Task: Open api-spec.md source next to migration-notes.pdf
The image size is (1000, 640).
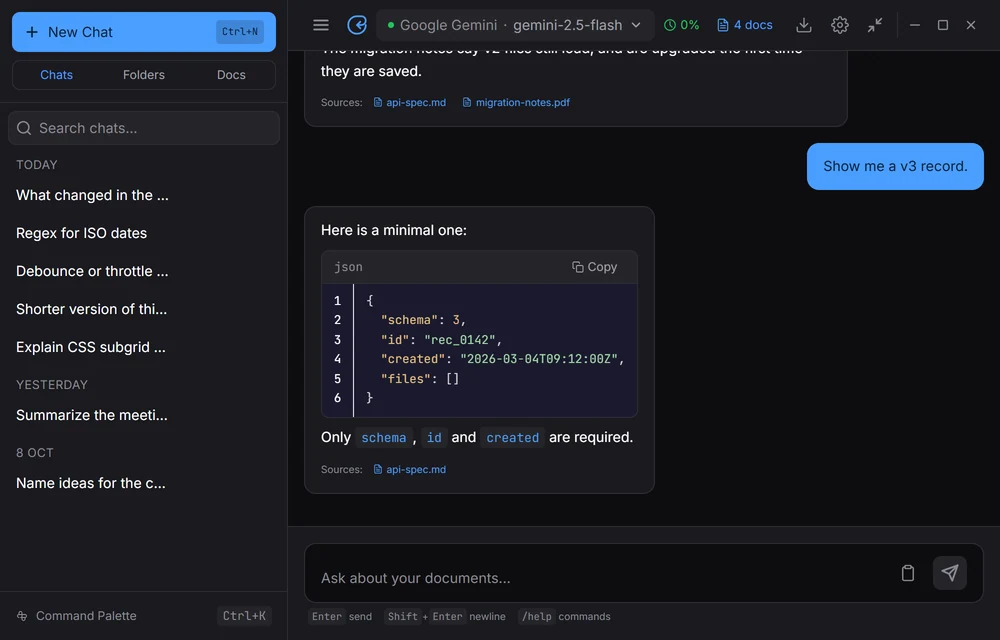Action: (x=409, y=102)
